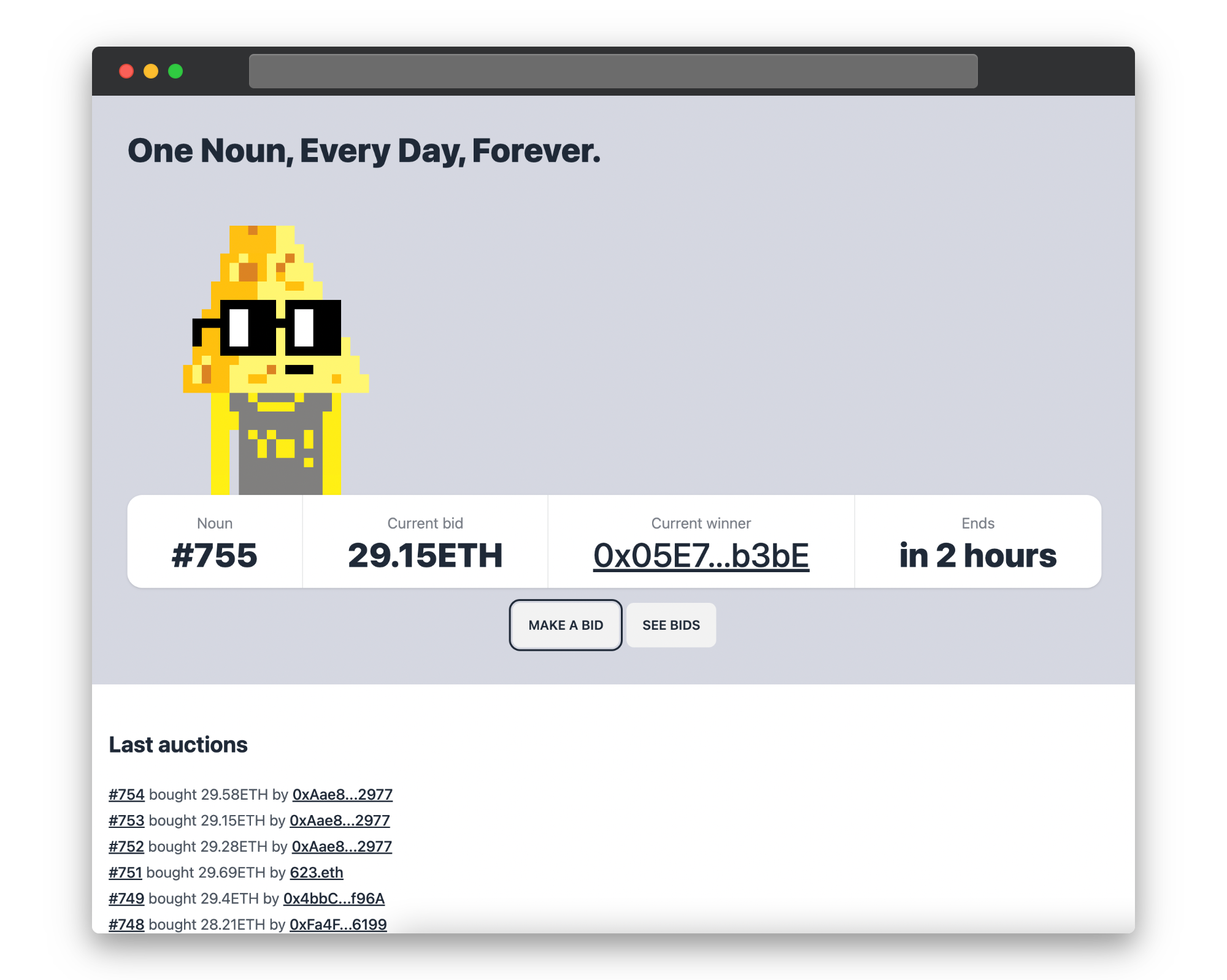Click the #754 auction link
This screenshot has width=1227, height=980.
[x=125, y=794]
